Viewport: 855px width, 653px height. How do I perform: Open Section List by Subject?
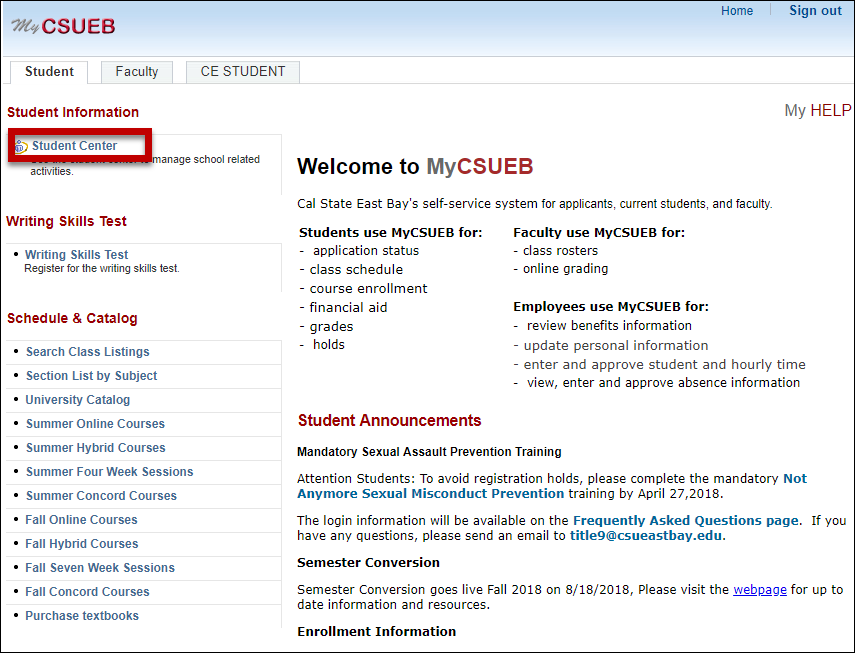(x=92, y=376)
